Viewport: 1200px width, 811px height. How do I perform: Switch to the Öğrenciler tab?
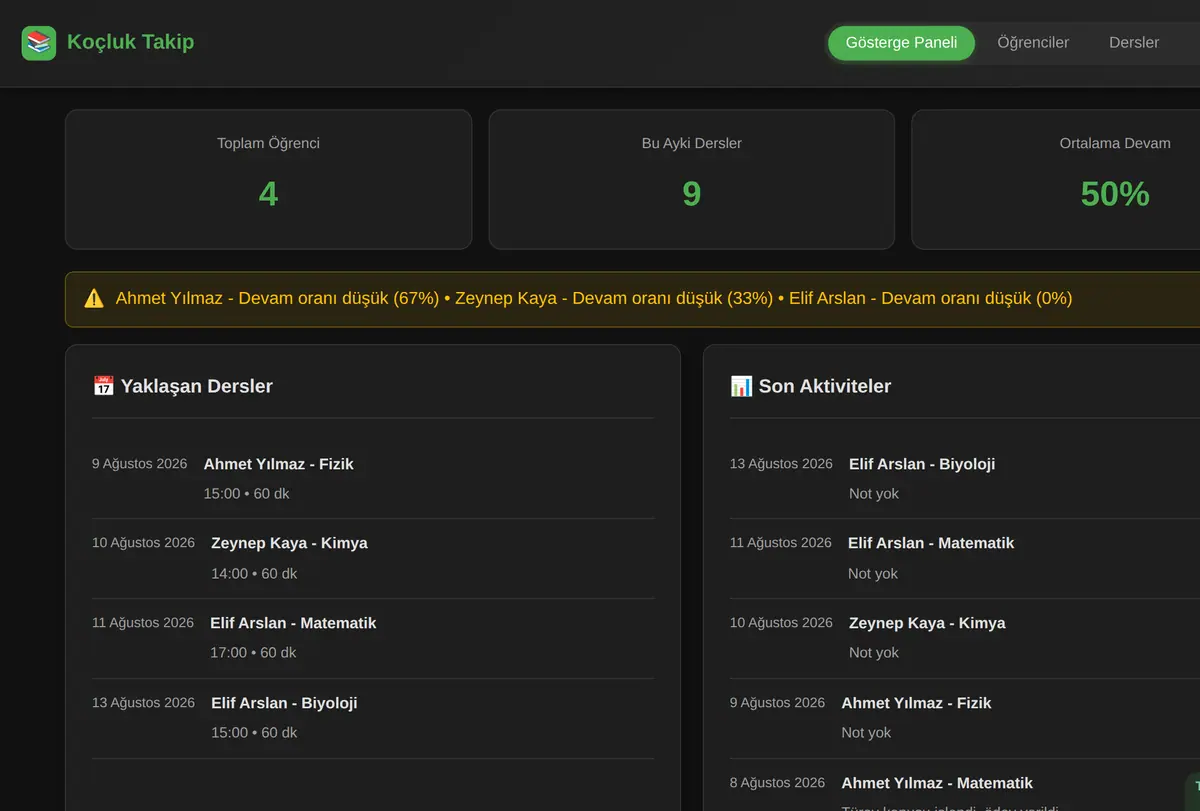click(x=1033, y=43)
